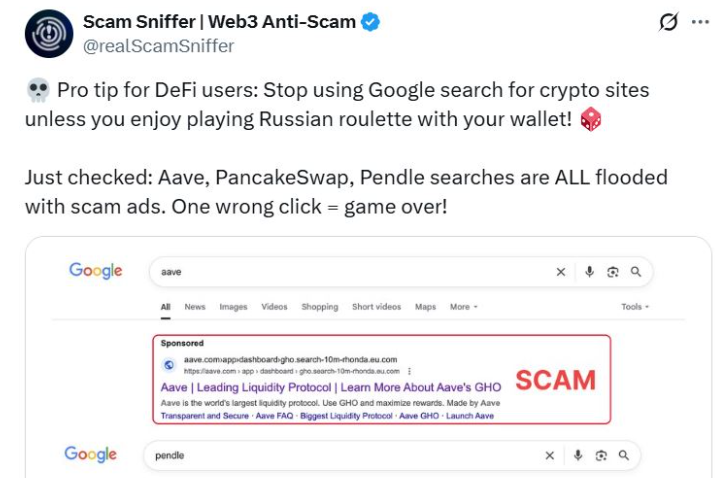The width and height of the screenshot is (715, 478).
Task: Switch to the News results tab
Action: tap(195, 307)
